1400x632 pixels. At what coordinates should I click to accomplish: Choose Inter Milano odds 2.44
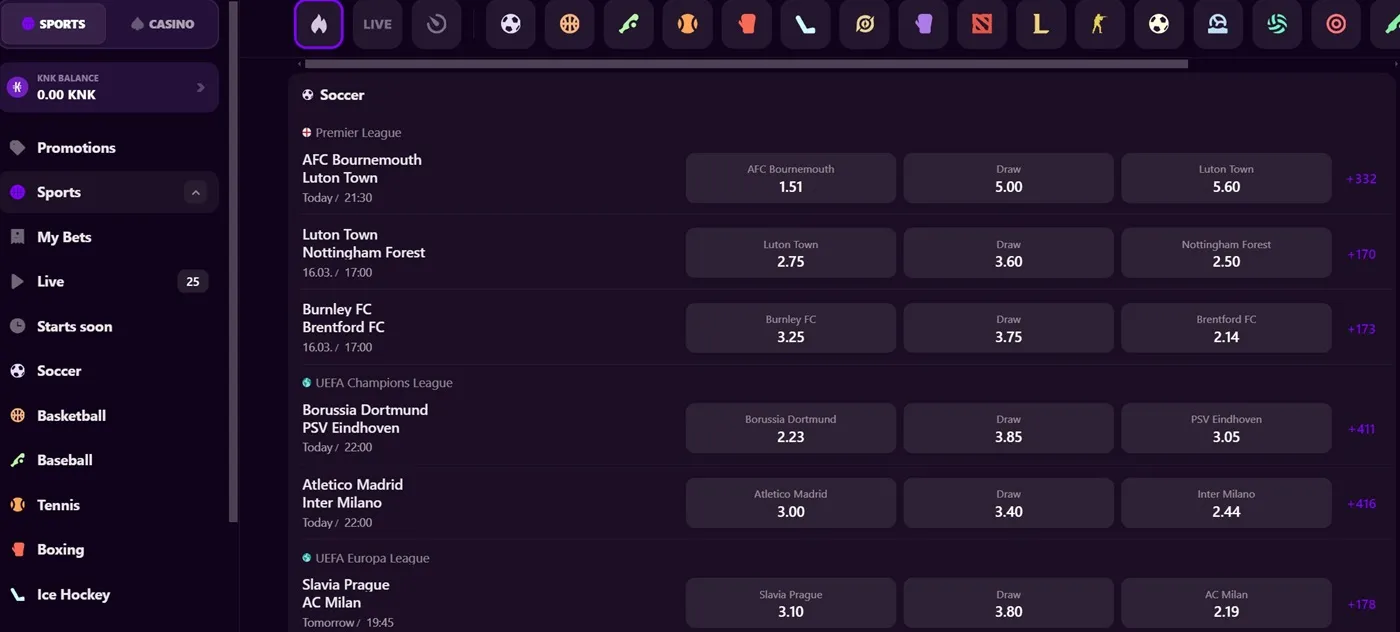(x=1226, y=503)
